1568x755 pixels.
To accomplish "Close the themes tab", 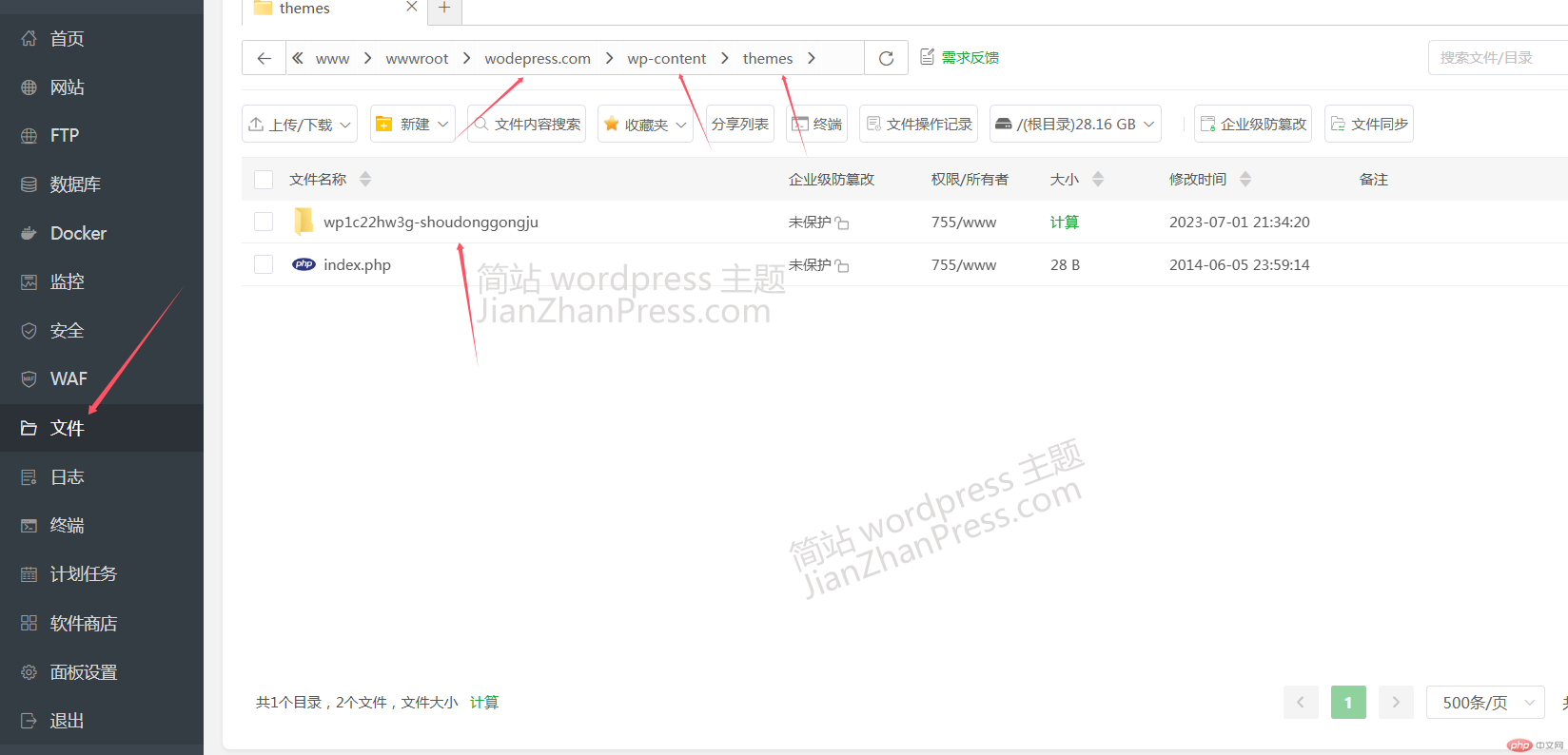I will pyautogui.click(x=412, y=8).
